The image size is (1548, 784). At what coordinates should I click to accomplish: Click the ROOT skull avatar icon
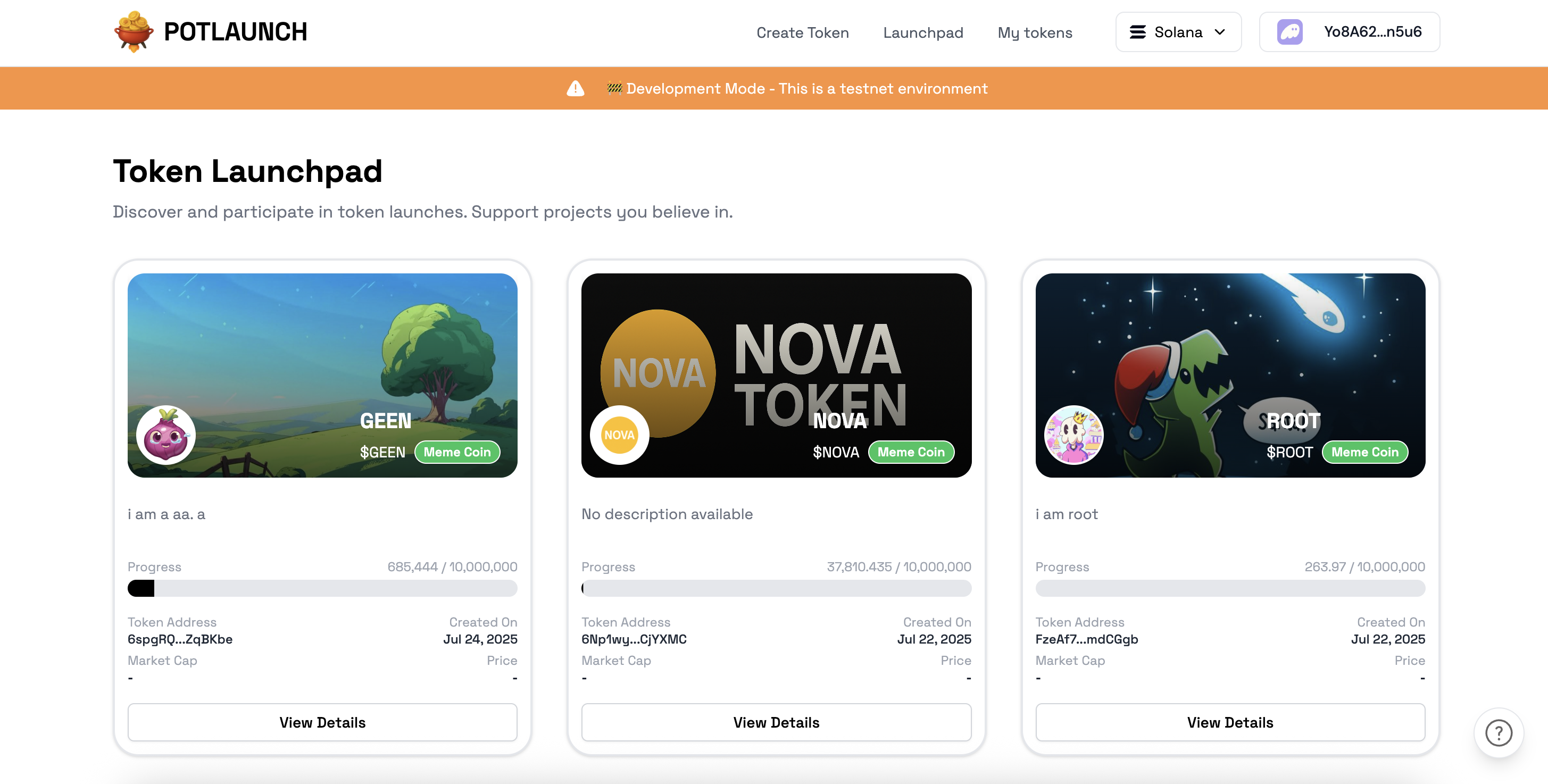pos(1074,435)
